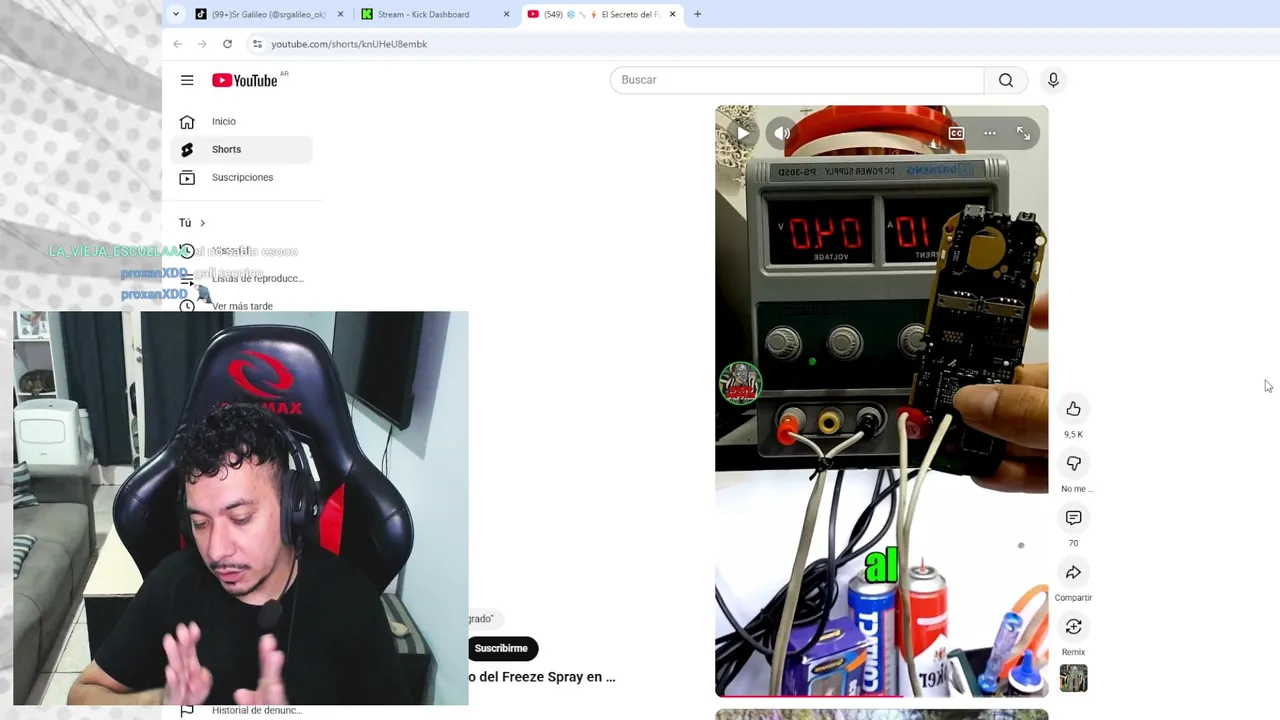
Task: Dislike the Short with thumbs down
Action: (x=1073, y=463)
